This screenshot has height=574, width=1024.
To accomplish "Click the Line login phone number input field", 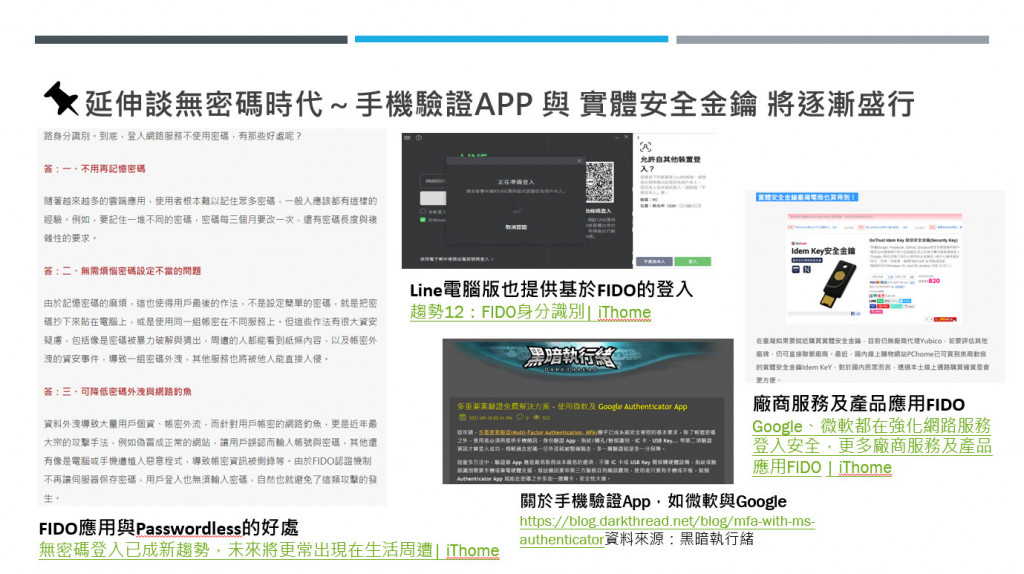I will (433, 181).
